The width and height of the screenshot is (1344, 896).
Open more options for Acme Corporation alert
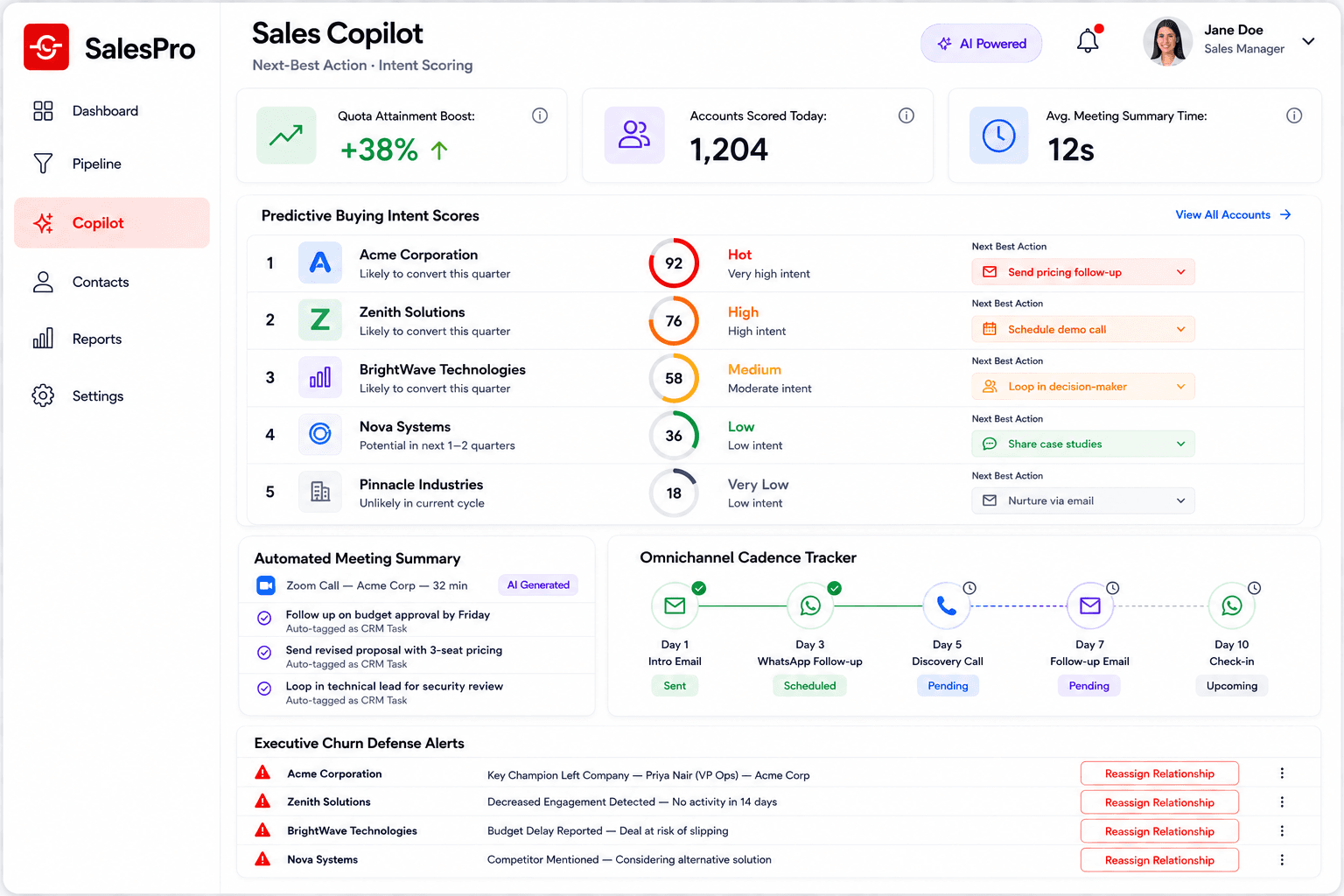coord(1282,773)
